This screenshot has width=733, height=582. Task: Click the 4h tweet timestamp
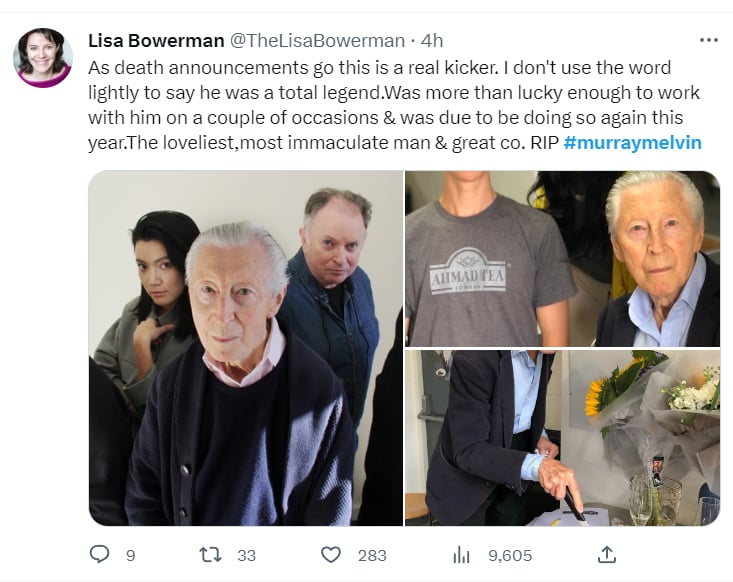point(432,41)
